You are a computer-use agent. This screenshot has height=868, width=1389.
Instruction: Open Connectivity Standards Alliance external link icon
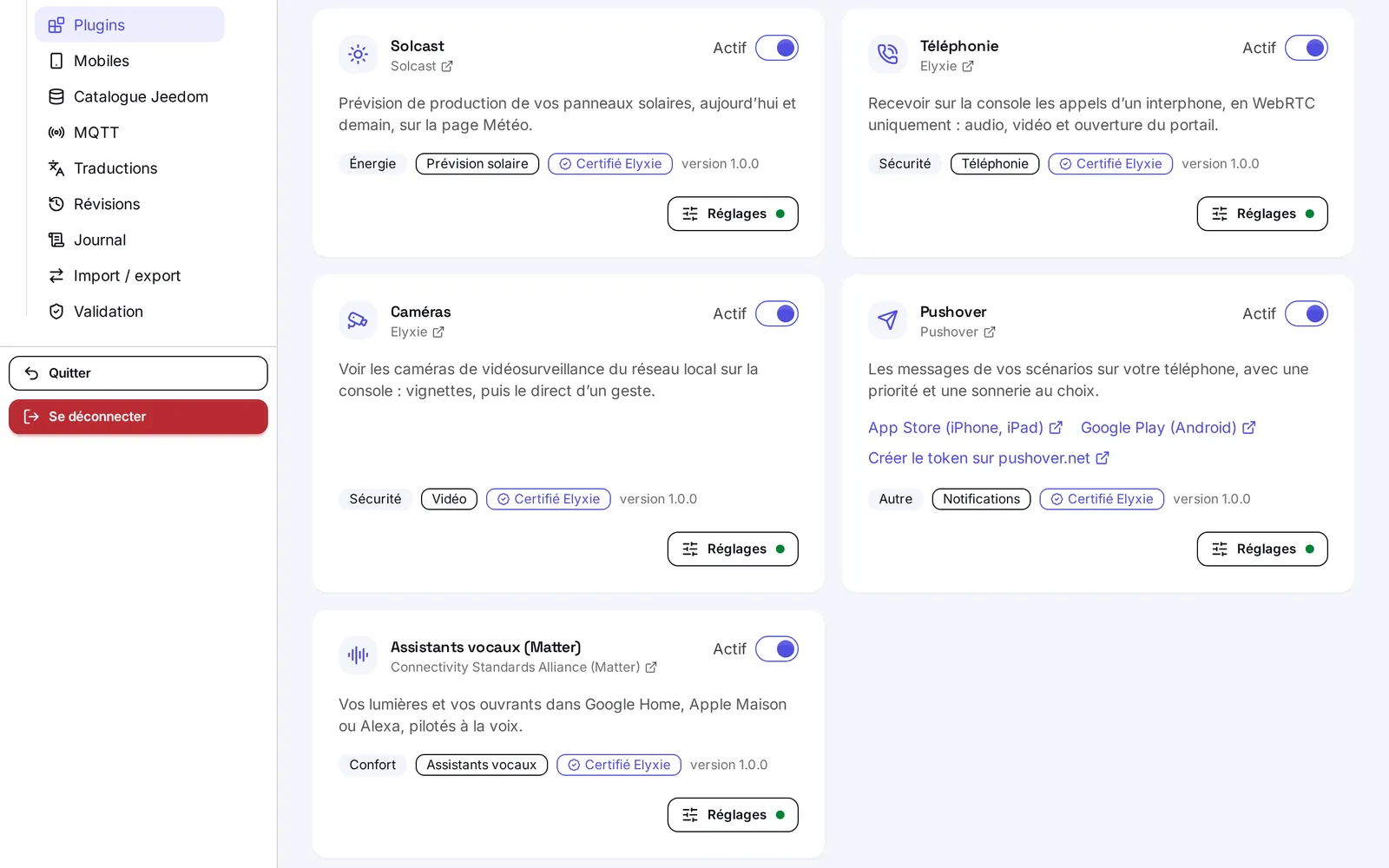coord(651,667)
